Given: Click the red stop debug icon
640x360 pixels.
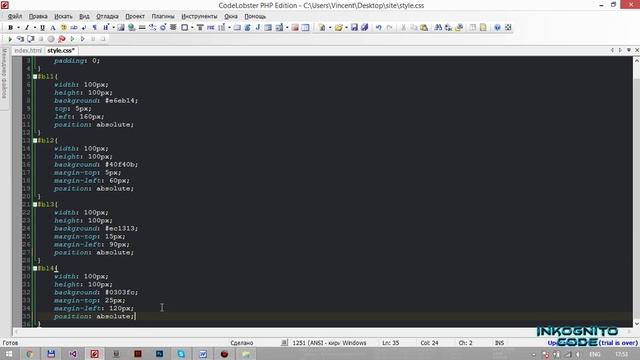Looking at the screenshot, I should click(x=62, y=39).
